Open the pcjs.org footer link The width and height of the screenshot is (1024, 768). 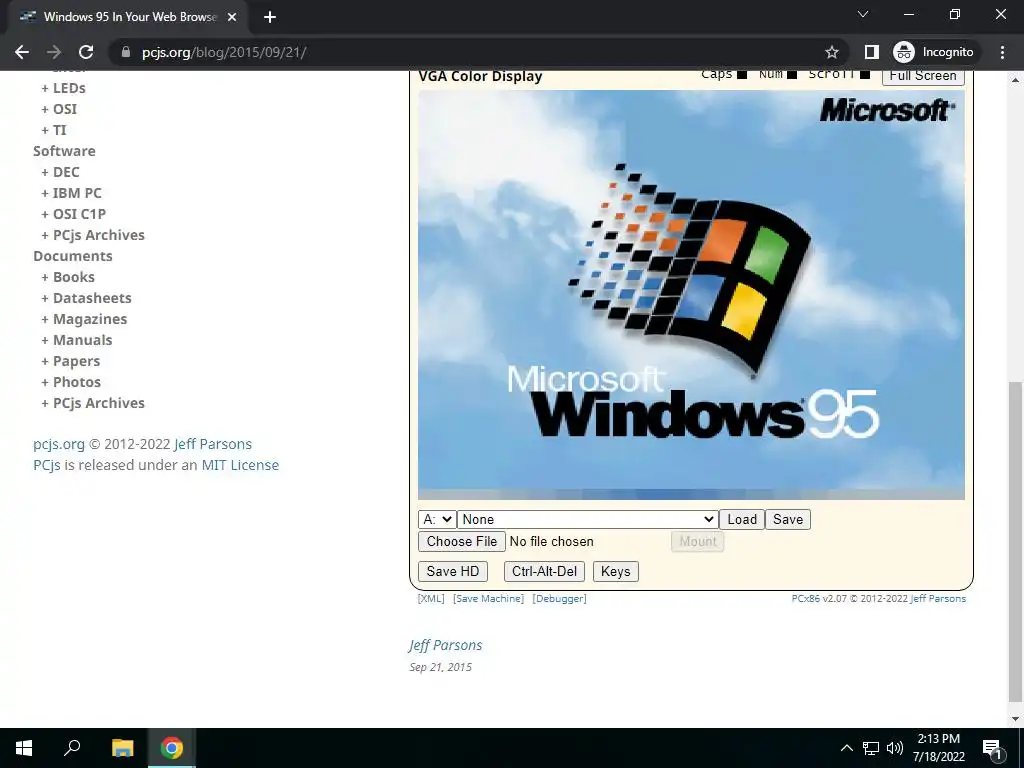(59, 444)
